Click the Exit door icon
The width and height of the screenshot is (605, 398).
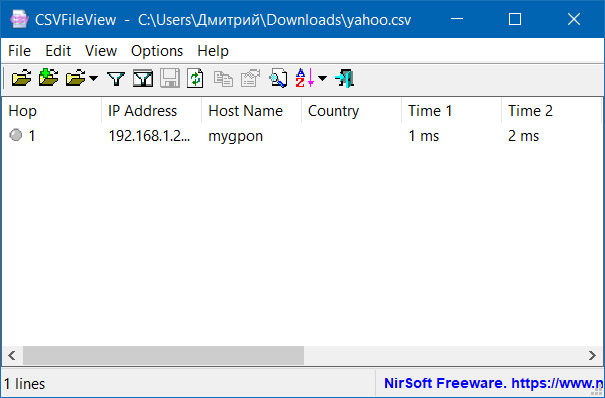click(345, 78)
